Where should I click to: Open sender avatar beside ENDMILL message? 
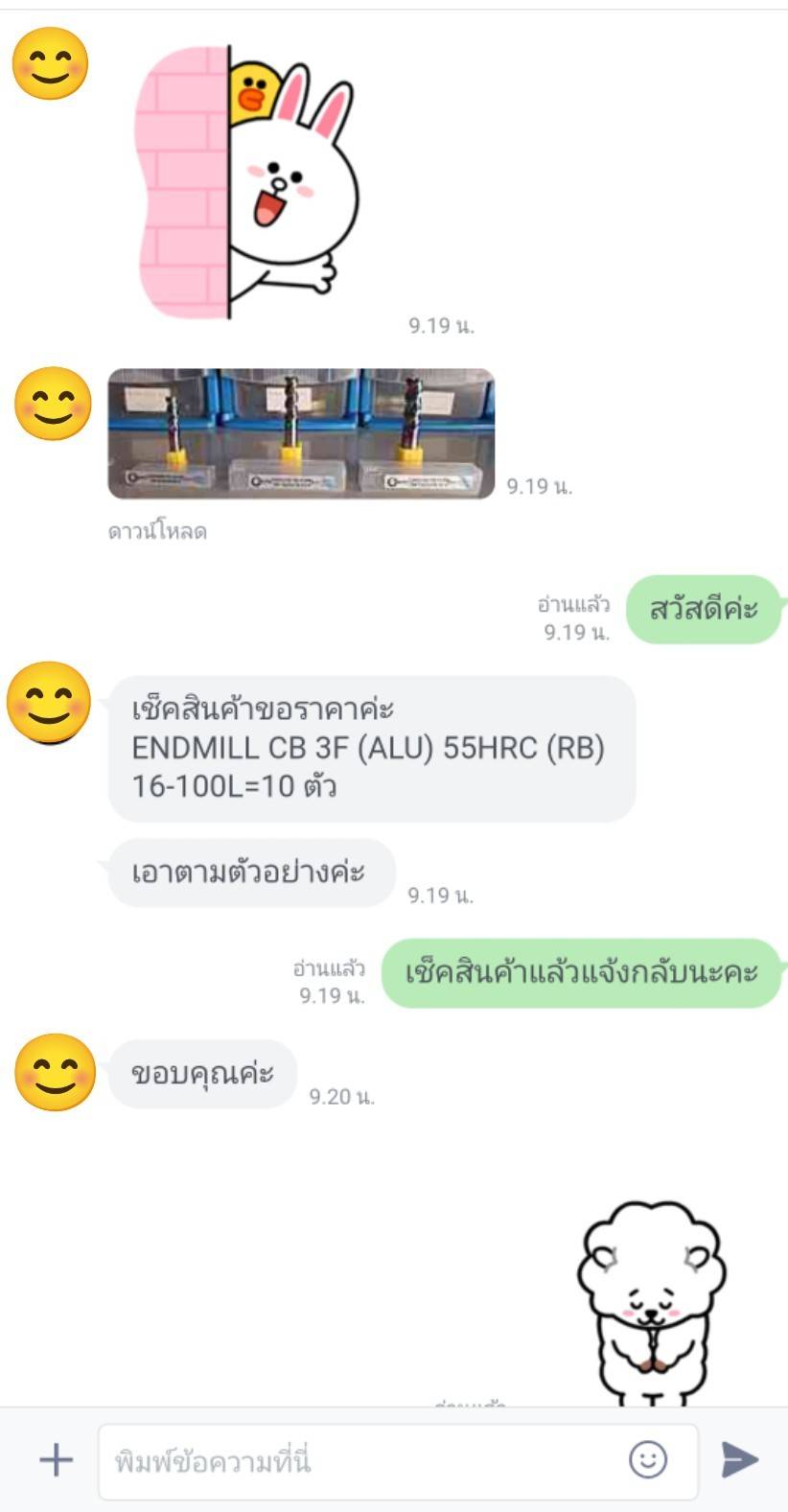(48, 703)
